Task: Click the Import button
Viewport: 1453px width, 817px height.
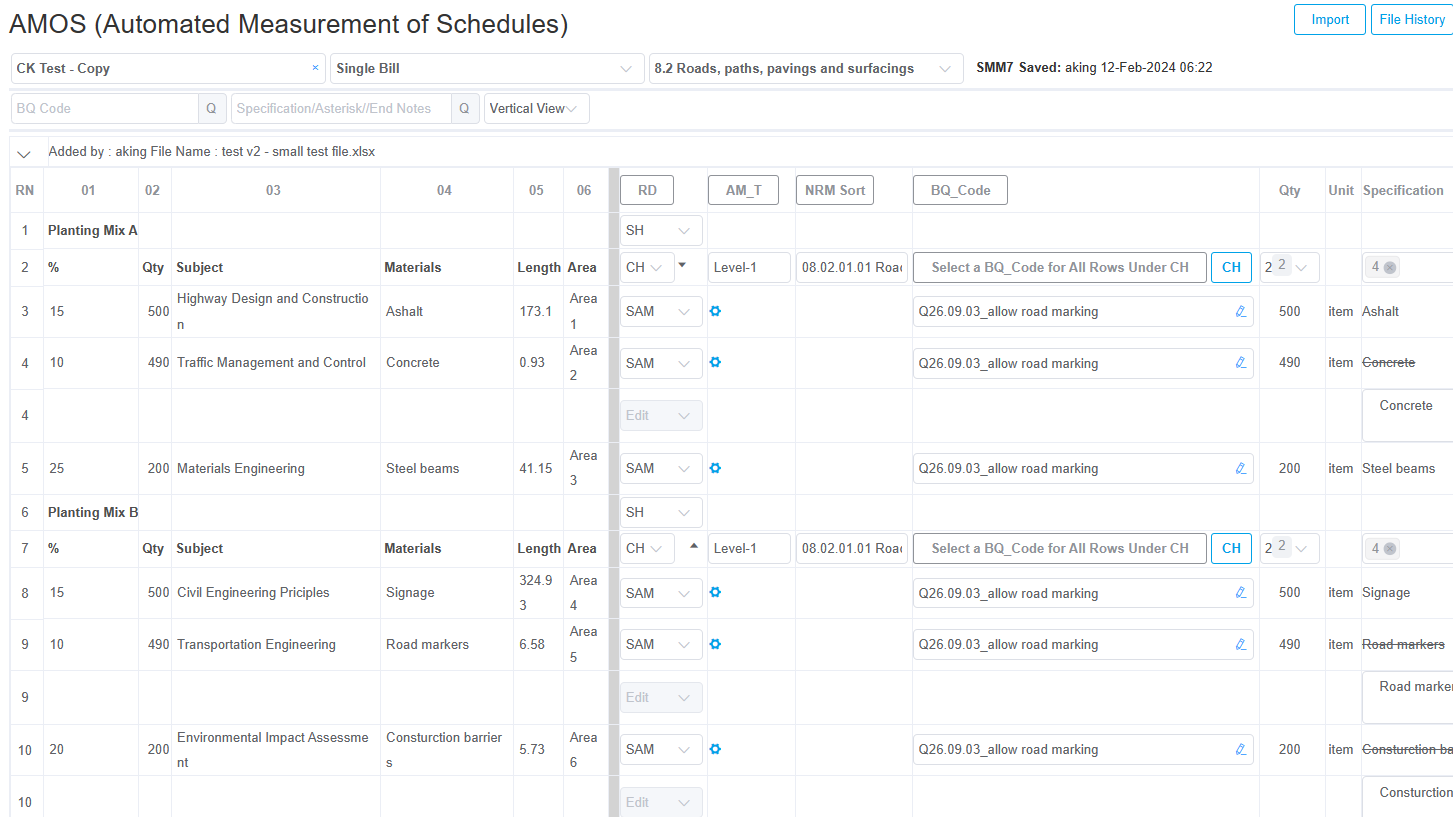Action: (1329, 20)
